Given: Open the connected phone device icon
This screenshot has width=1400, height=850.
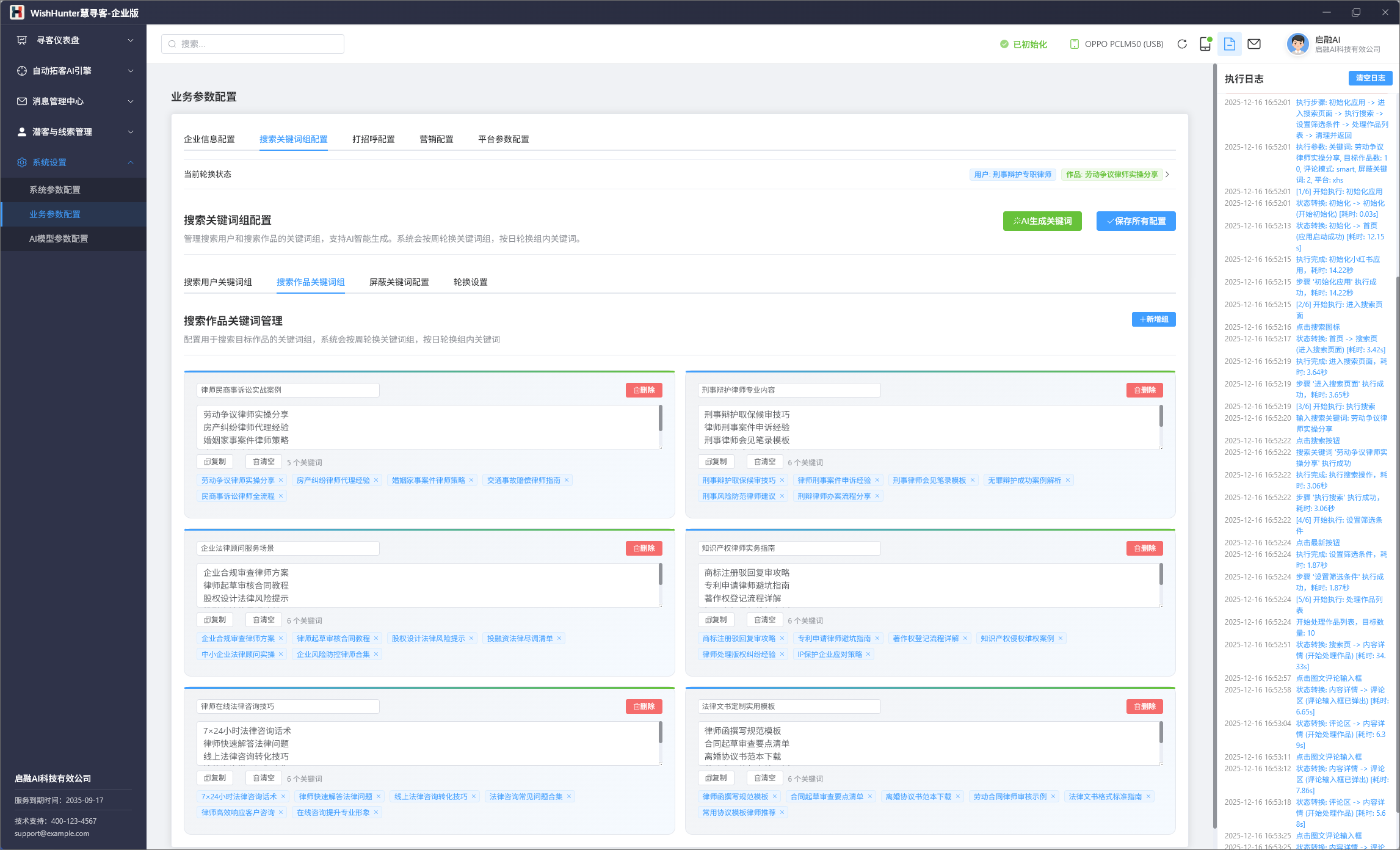Looking at the screenshot, I should (x=1205, y=44).
